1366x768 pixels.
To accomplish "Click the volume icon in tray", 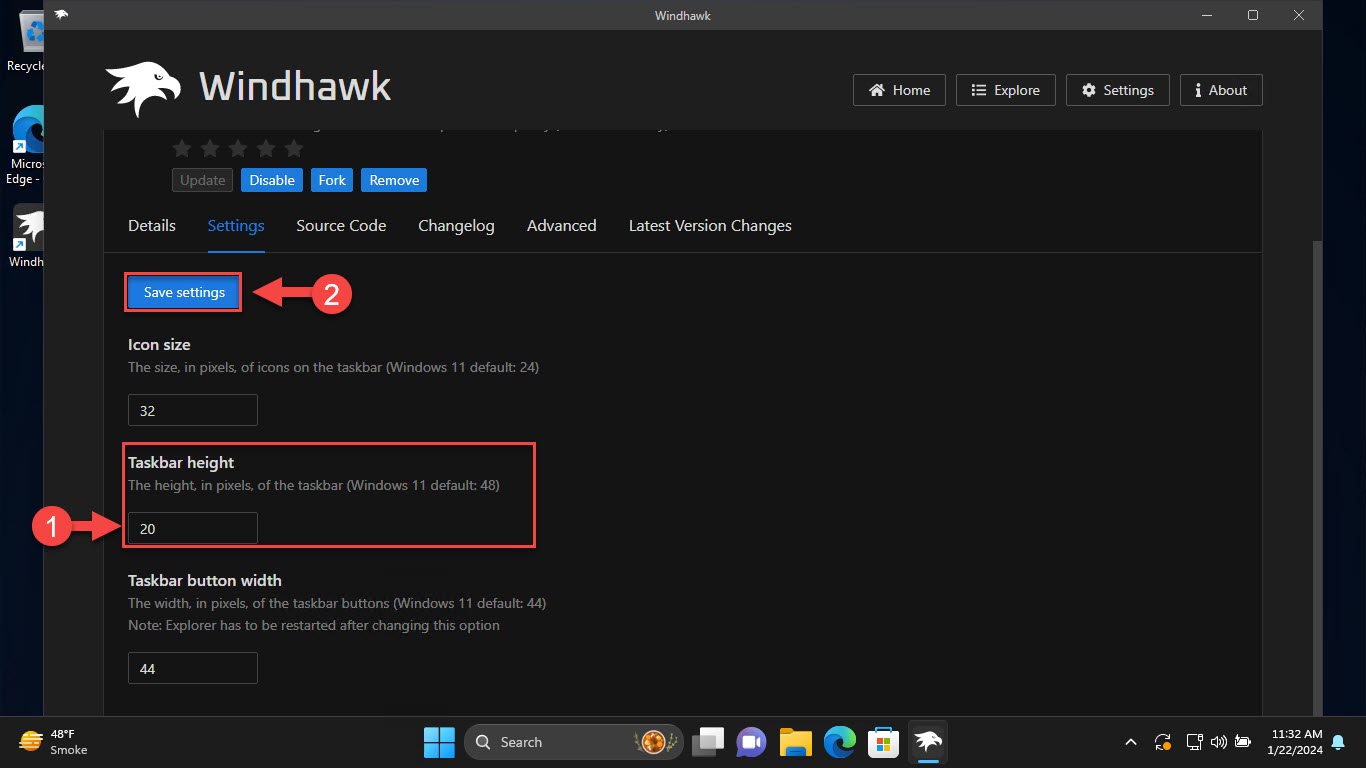I will [1218, 742].
